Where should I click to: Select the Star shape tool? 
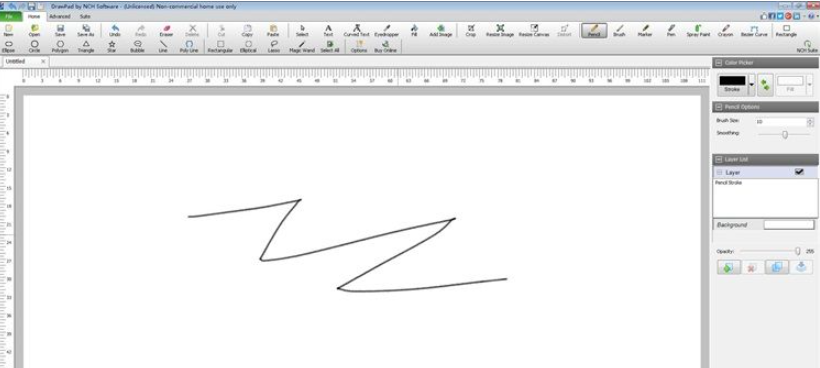[x=111, y=47]
